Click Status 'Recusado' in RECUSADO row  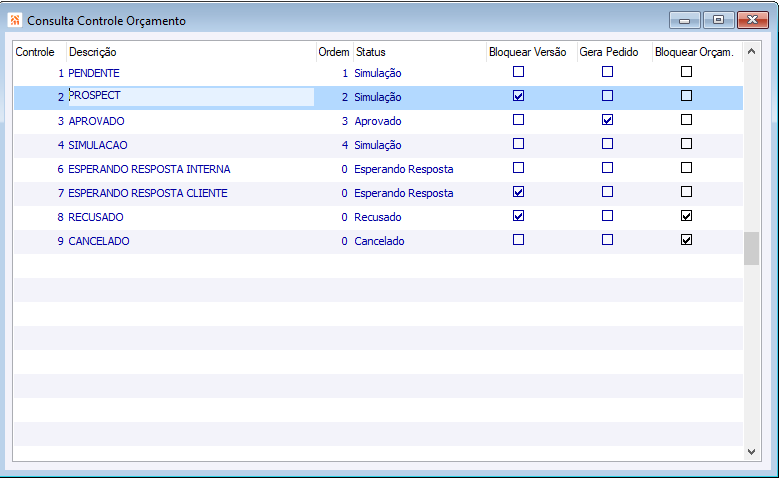(378, 217)
